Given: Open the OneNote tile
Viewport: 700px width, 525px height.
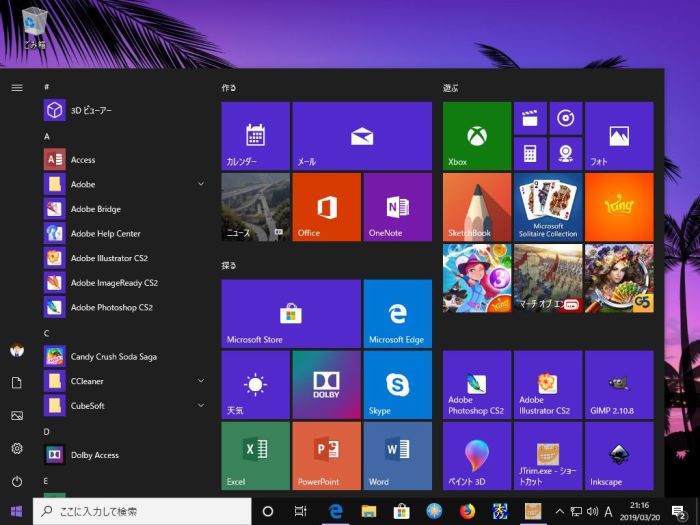Looking at the screenshot, I should (x=397, y=206).
